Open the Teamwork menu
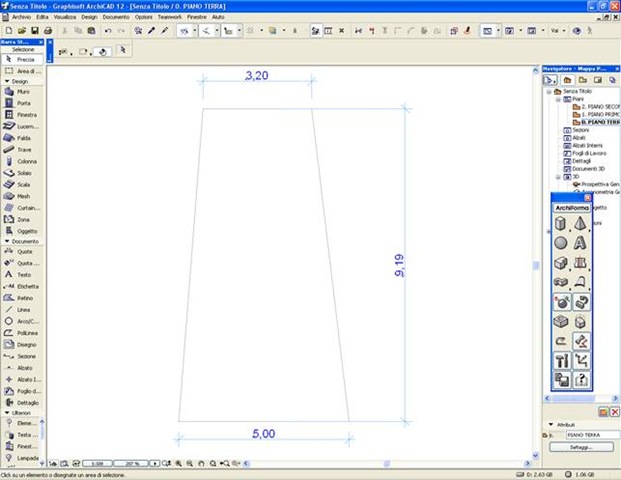Screen dimensions: 621x480 pos(170,17)
